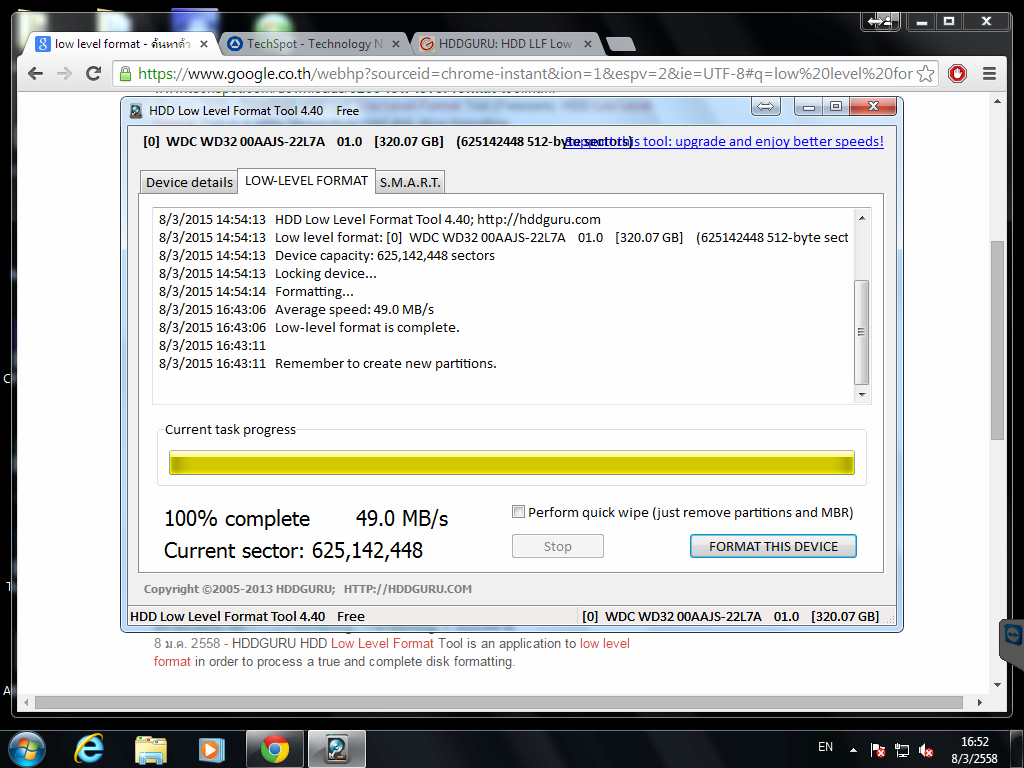Click the HTTP://HDDGURU.COM copyright text
This screenshot has height=768, width=1024.
point(408,589)
